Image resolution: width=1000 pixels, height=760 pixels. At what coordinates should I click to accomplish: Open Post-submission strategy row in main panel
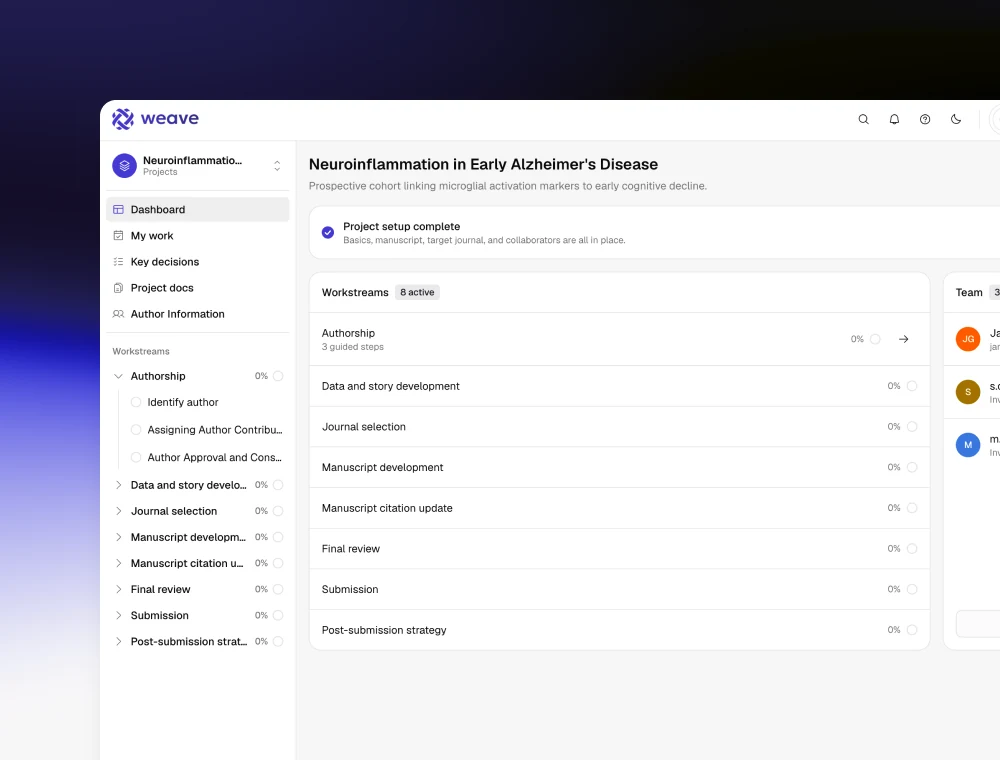(x=619, y=630)
